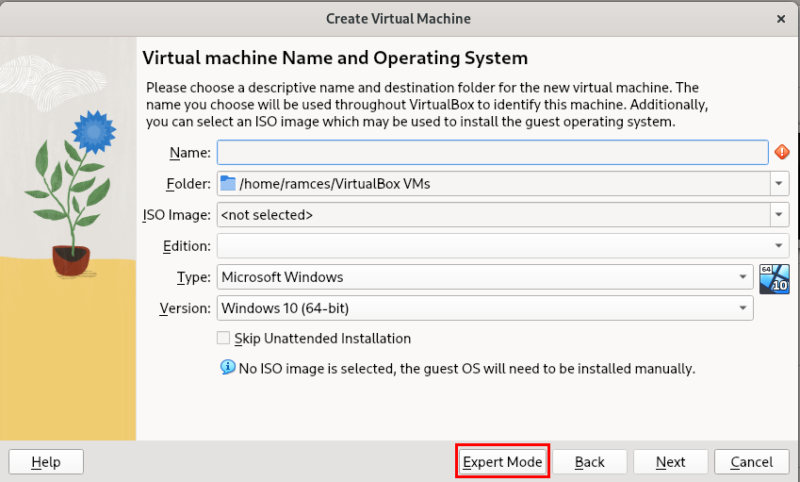The width and height of the screenshot is (800, 482).
Task: Click the Name: field label
Action: pos(190,153)
